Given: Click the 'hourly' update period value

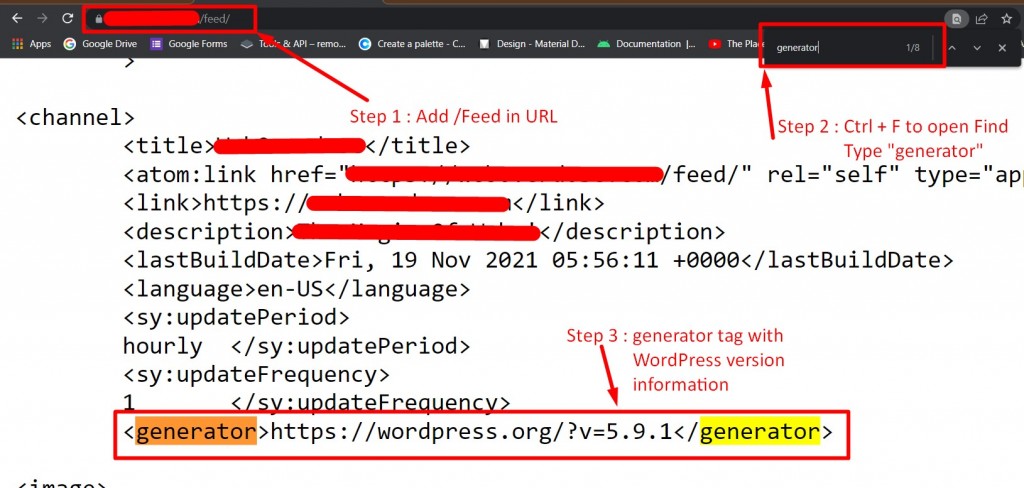Looking at the screenshot, I should point(162,346).
